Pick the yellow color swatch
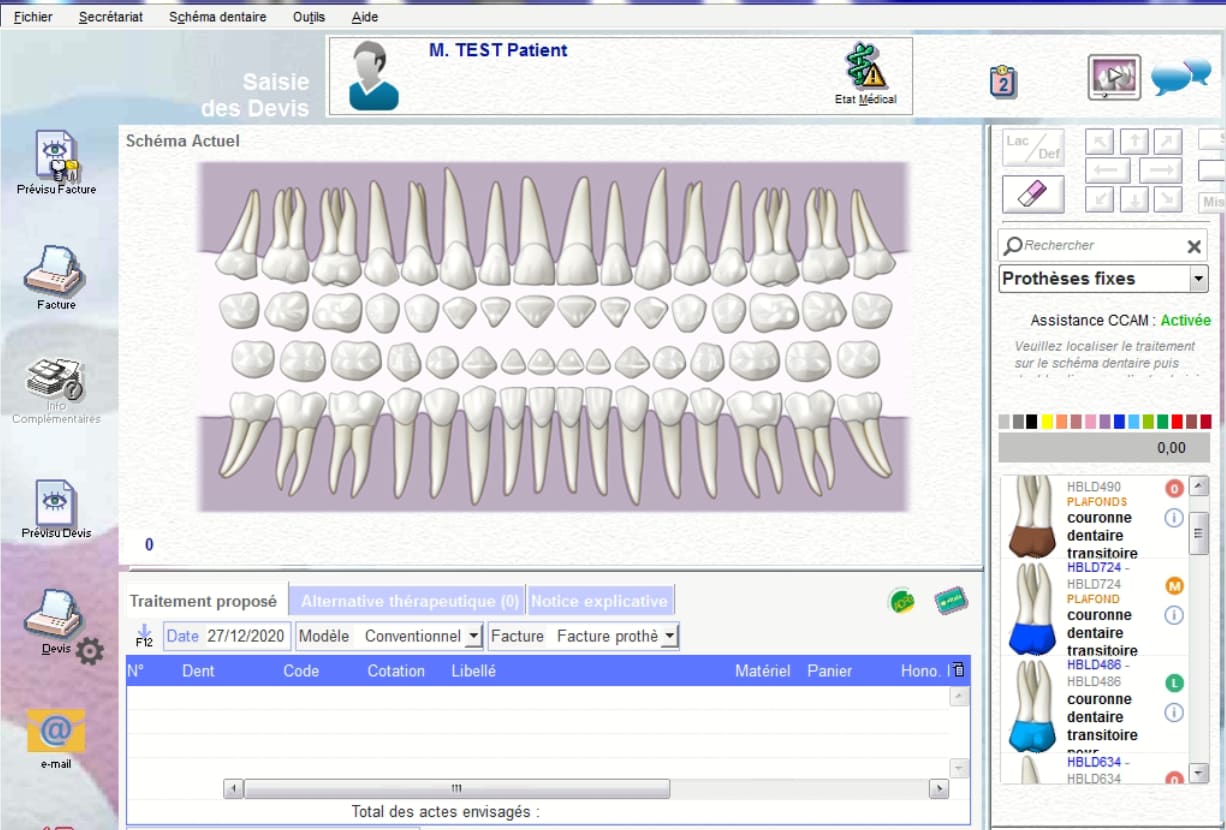 point(1047,422)
